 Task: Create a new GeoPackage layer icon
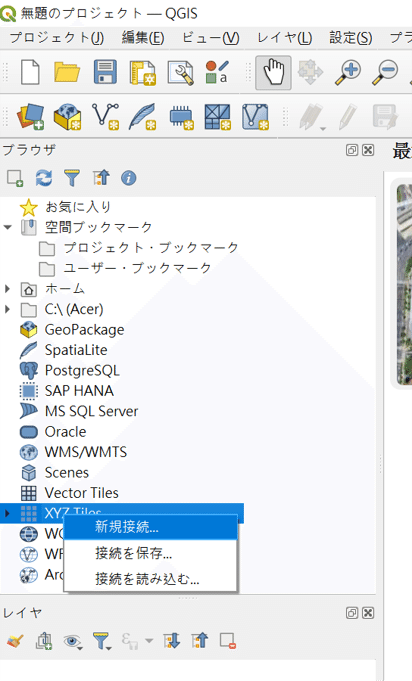[67, 117]
